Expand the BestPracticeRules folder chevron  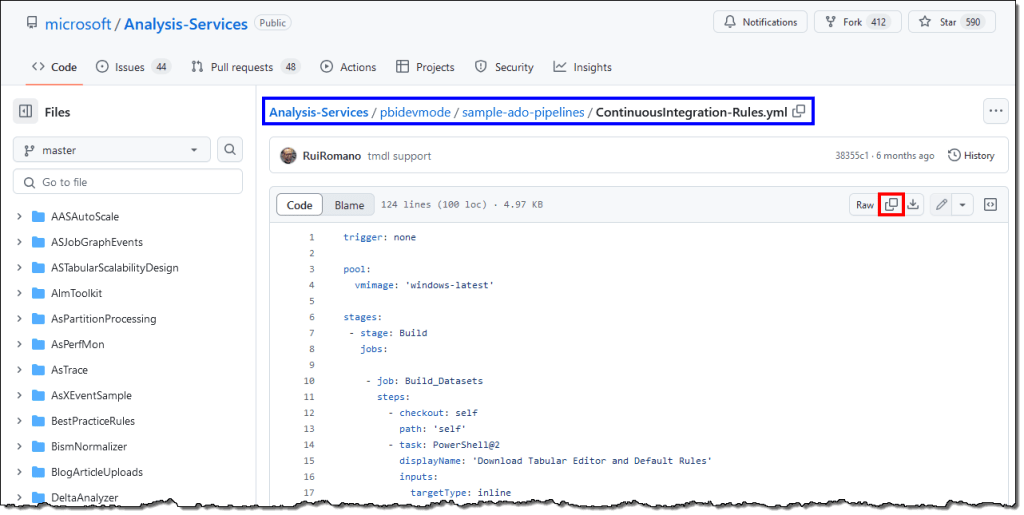click(20, 421)
